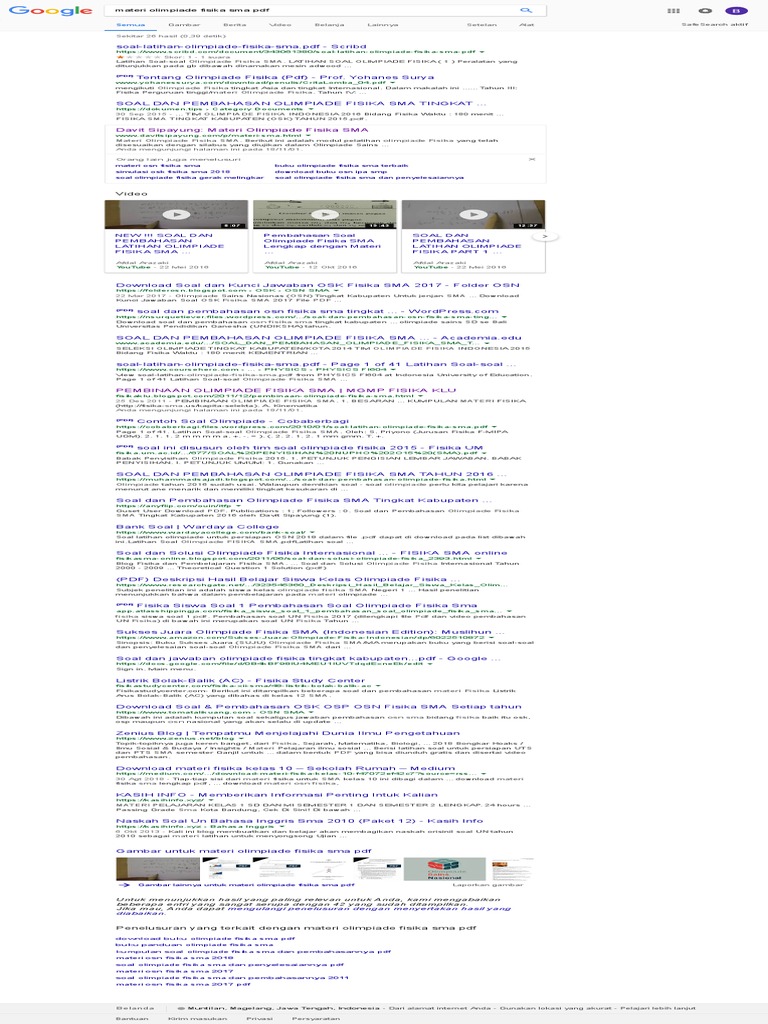Open 'Sukses Juara Olimpiade Fisika SMA (Indonesian Edition)' result
The width and height of the screenshot is (768, 1024).
tap(310, 632)
